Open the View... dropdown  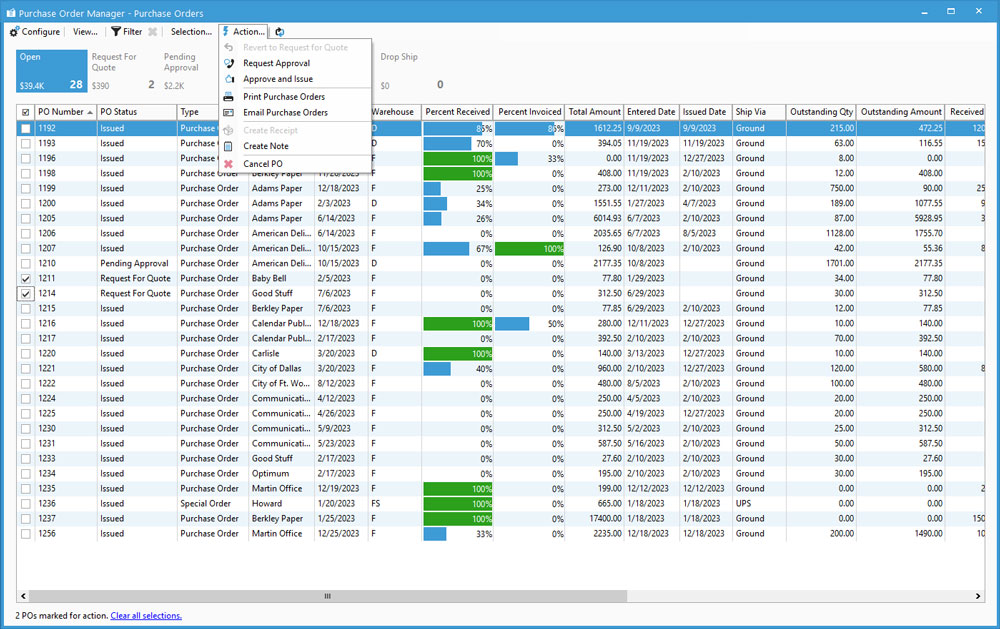pos(85,32)
